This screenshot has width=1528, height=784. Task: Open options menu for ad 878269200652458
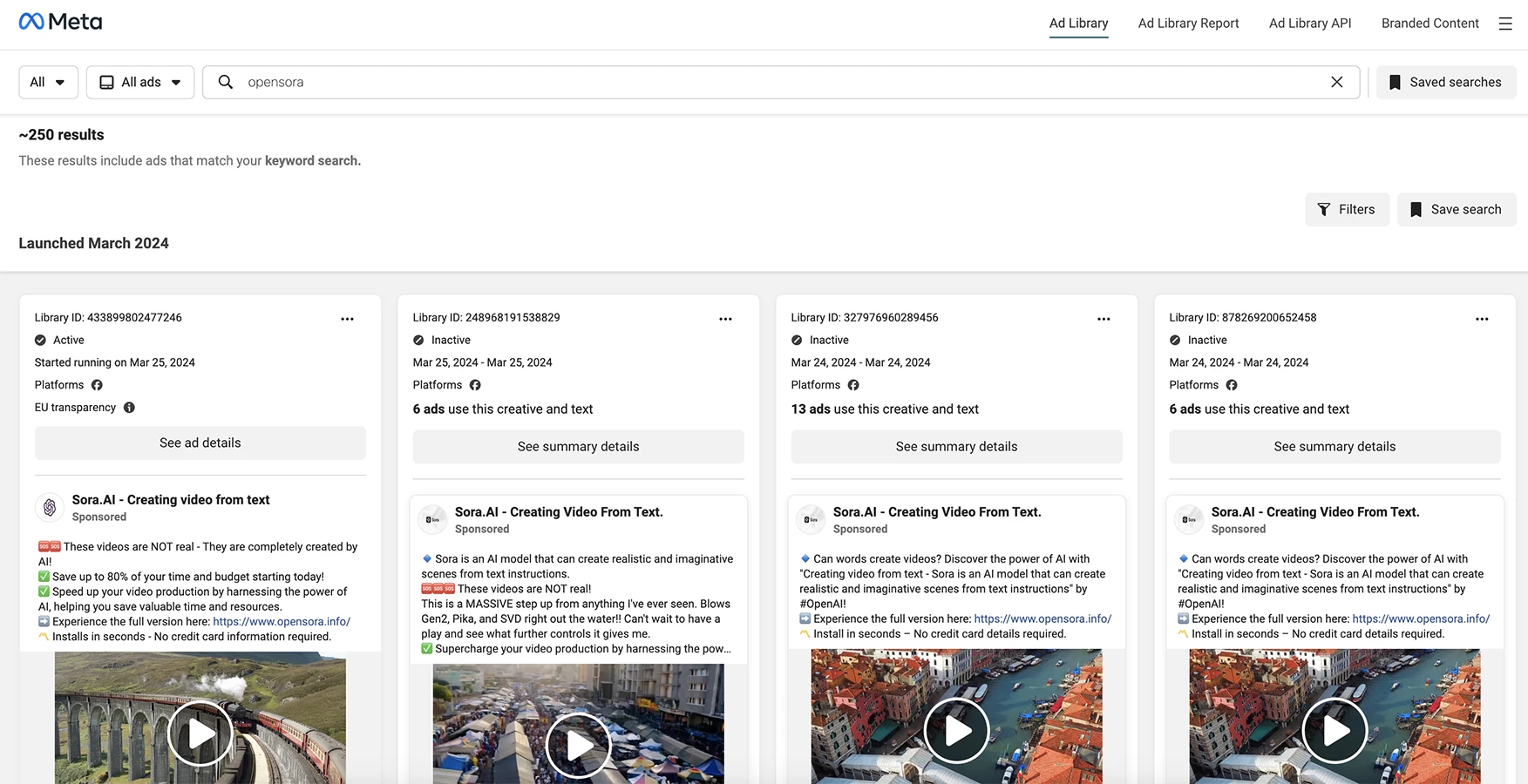click(x=1482, y=319)
